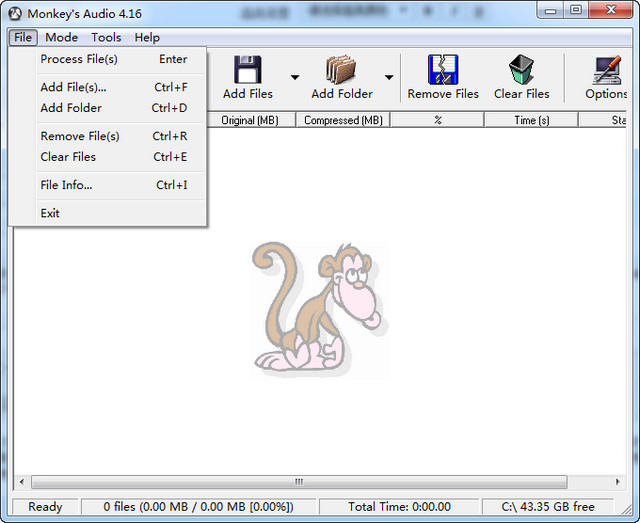Minimize the Monkey's Audio window
This screenshot has height=523, width=640.
point(550,11)
